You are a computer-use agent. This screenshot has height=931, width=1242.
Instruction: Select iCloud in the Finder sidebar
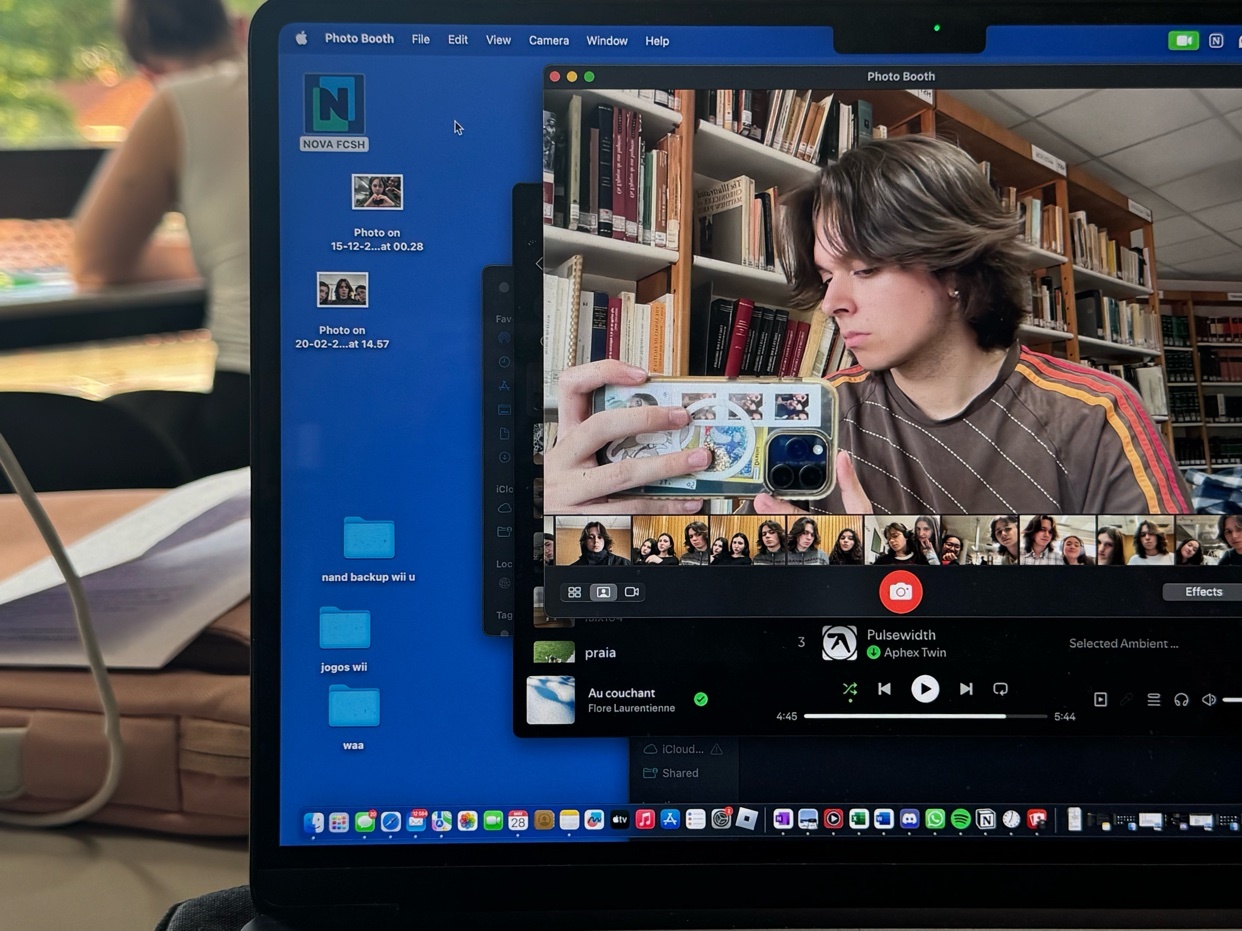point(683,749)
